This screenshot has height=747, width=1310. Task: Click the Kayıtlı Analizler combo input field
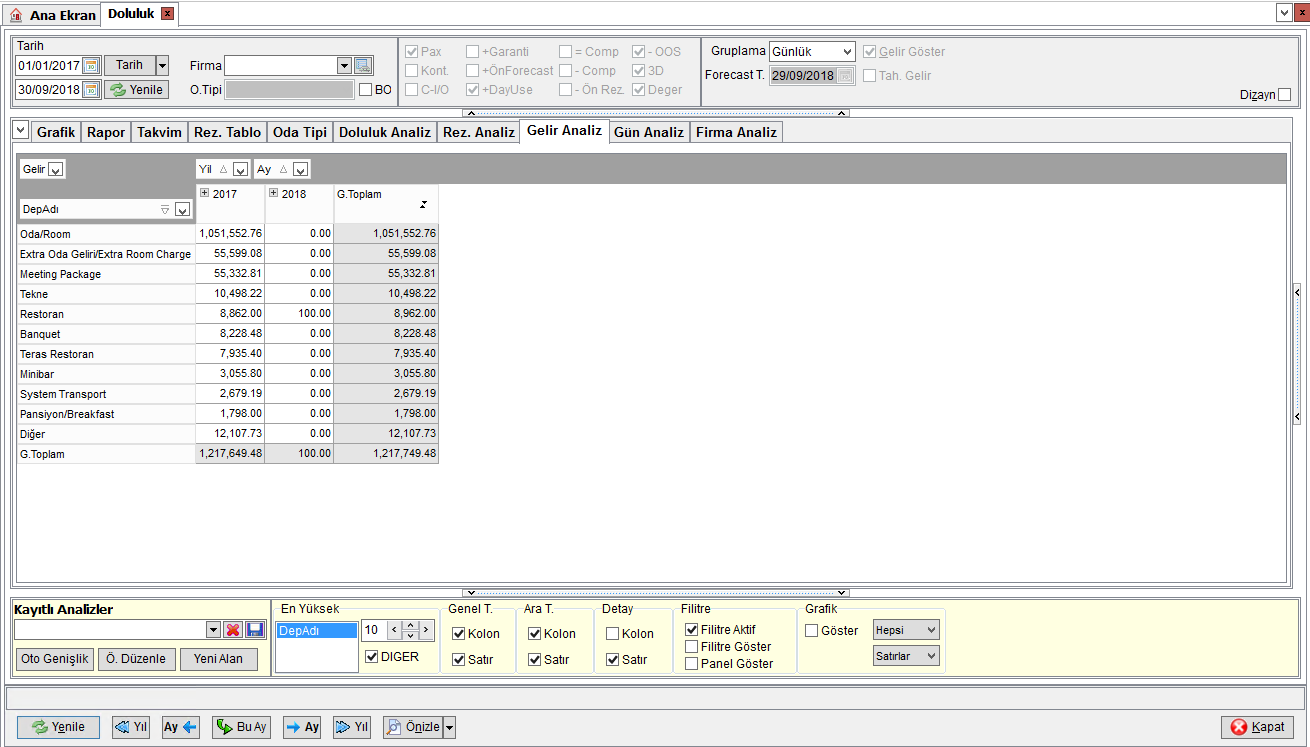(x=110, y=630)
